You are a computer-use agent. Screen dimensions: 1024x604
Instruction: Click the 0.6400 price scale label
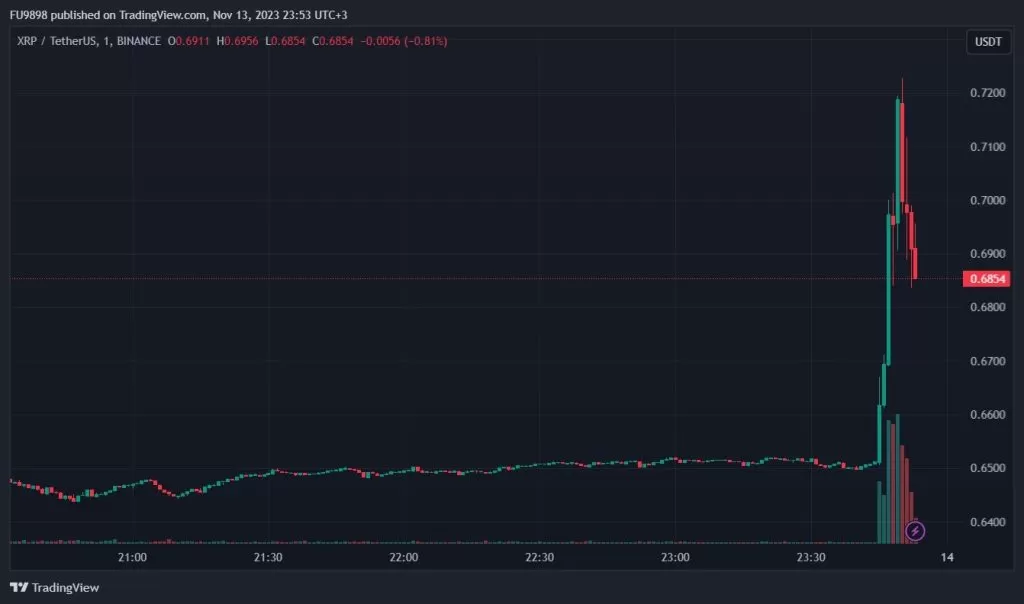[x=986, y=522]
